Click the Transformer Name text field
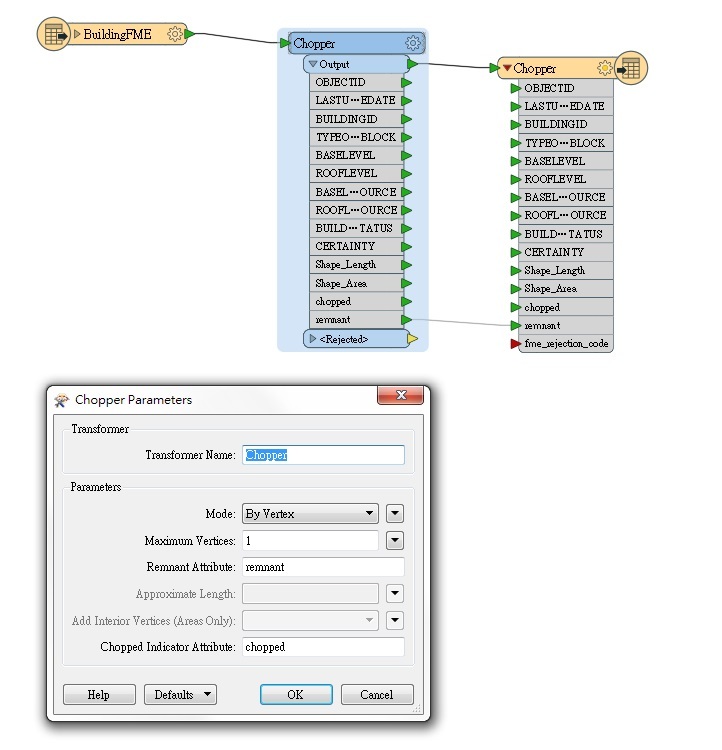The height and width of the screenshot is (750, 722). tap(323, 455)
